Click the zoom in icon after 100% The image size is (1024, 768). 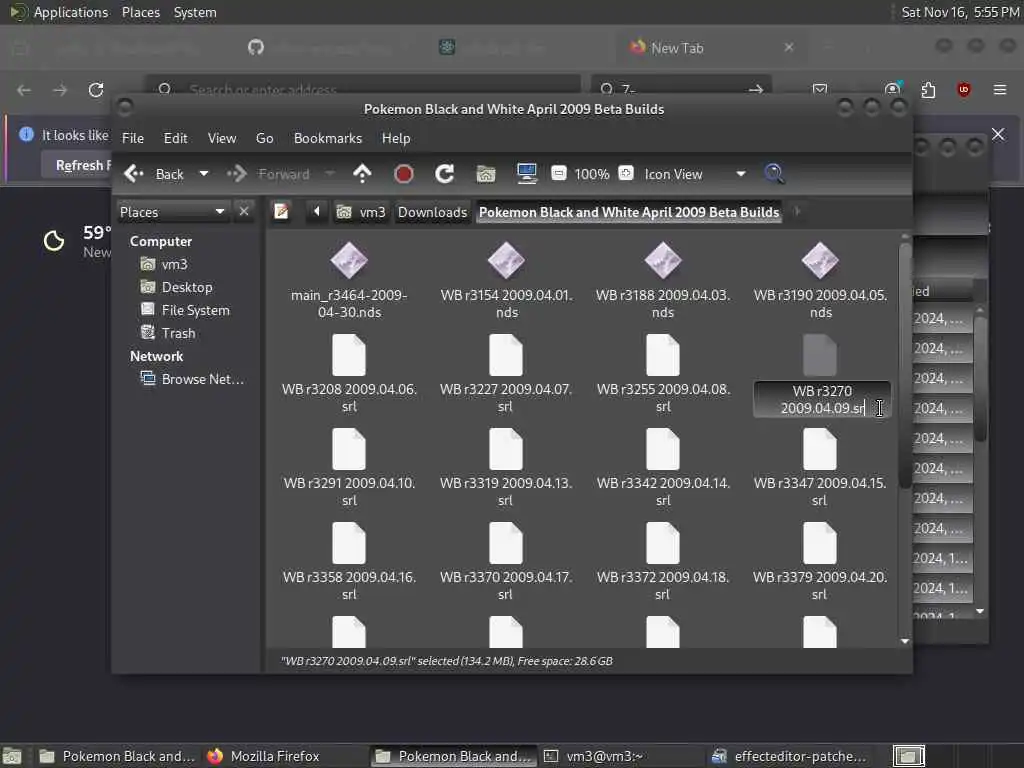[x=626, y=173]
